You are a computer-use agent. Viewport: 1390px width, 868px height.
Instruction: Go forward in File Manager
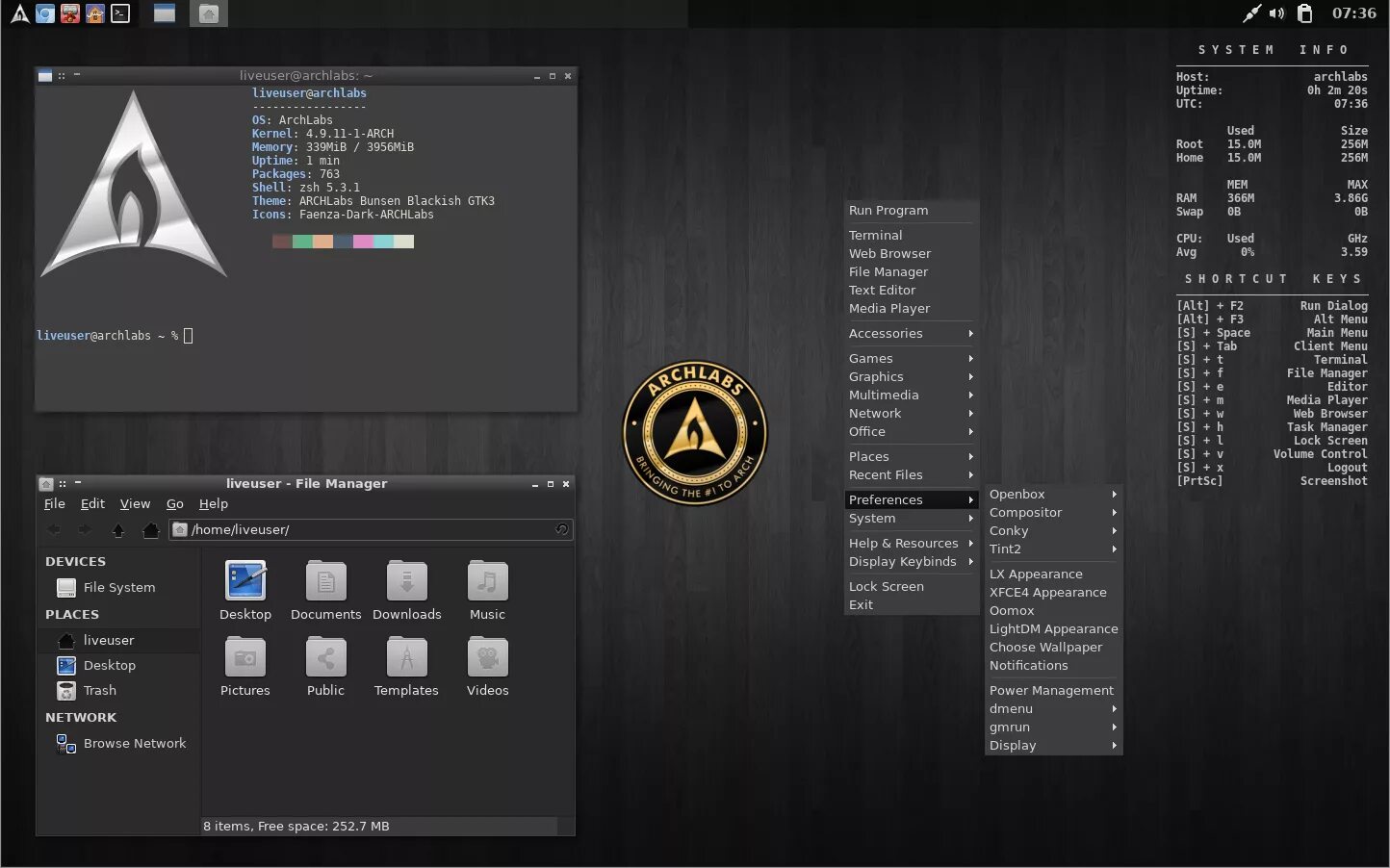tap(85, 529)
